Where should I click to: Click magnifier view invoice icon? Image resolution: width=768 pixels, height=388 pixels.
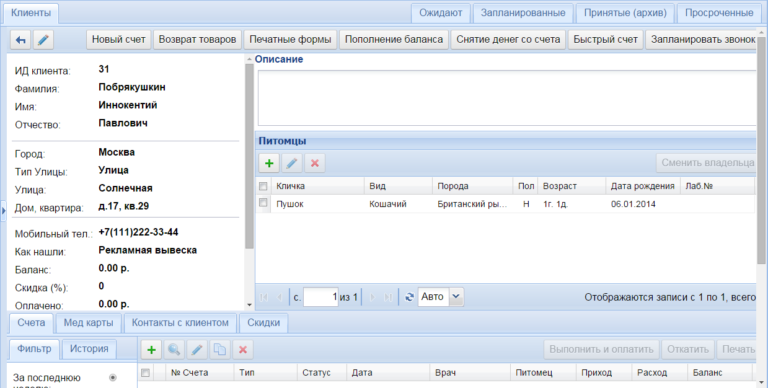tap(174, 349)
